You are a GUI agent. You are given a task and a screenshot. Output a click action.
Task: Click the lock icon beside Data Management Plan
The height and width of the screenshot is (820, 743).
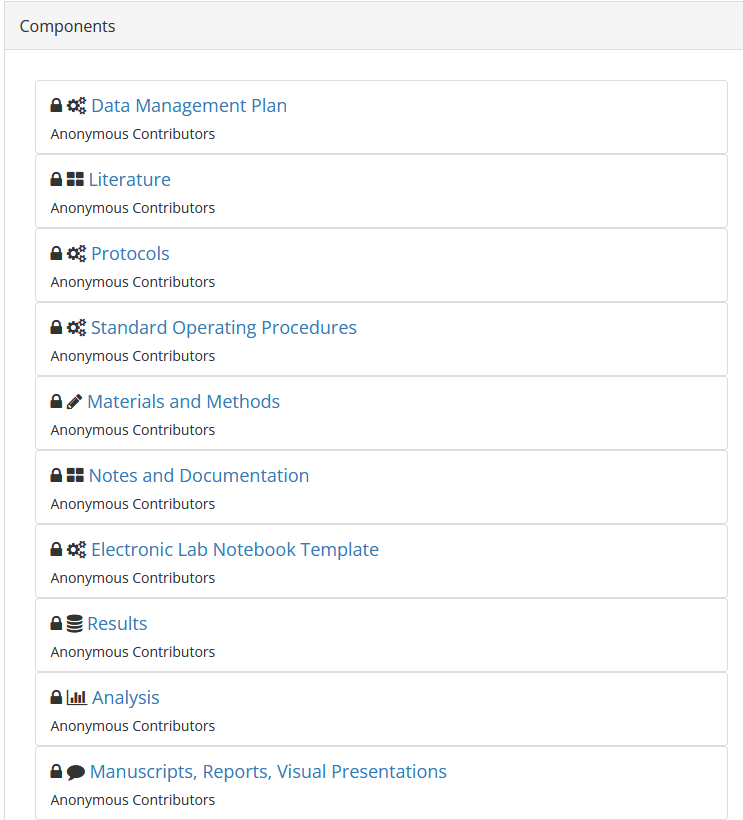coord(56,106)
